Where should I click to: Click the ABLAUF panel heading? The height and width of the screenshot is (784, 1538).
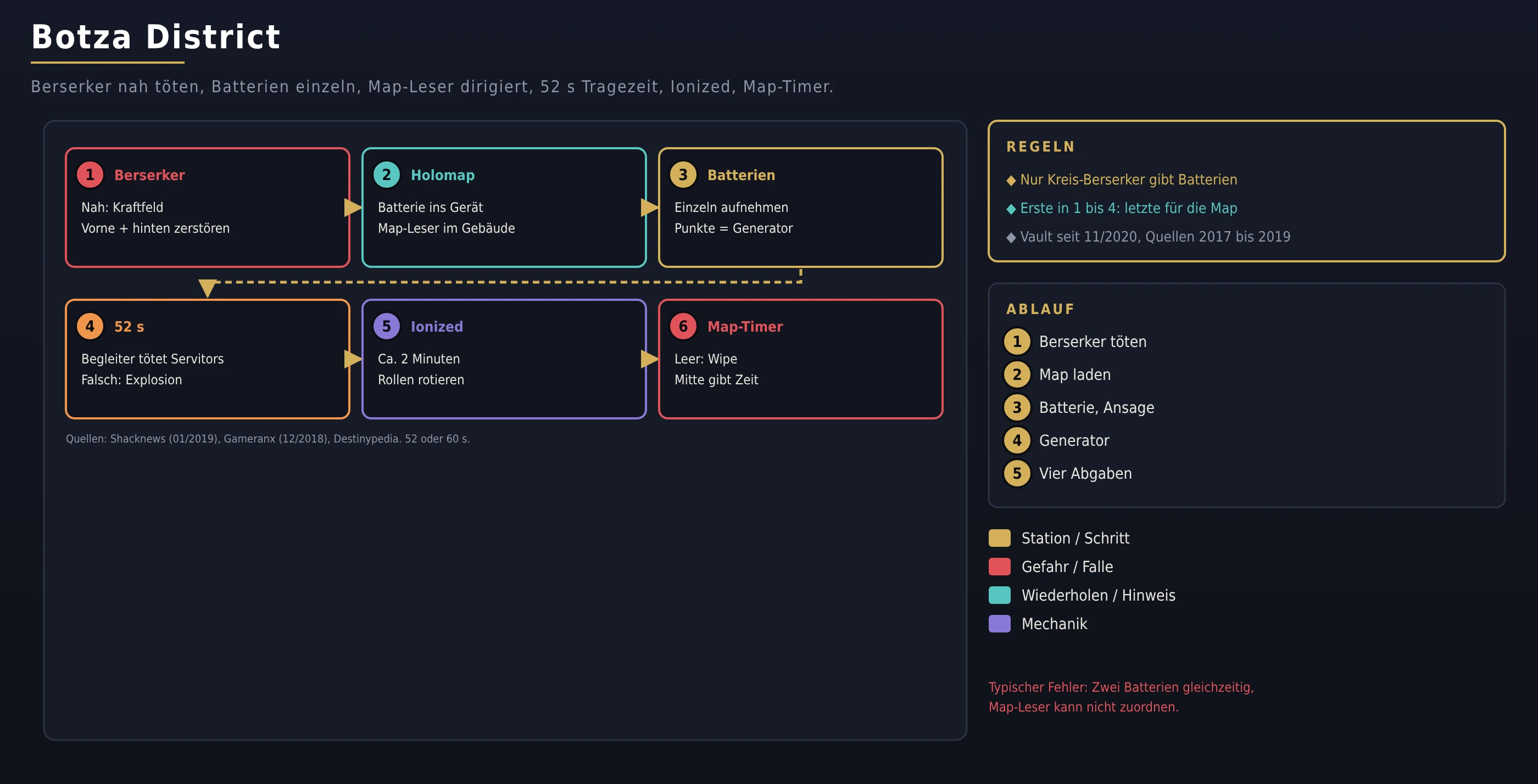coord(1040,309)
